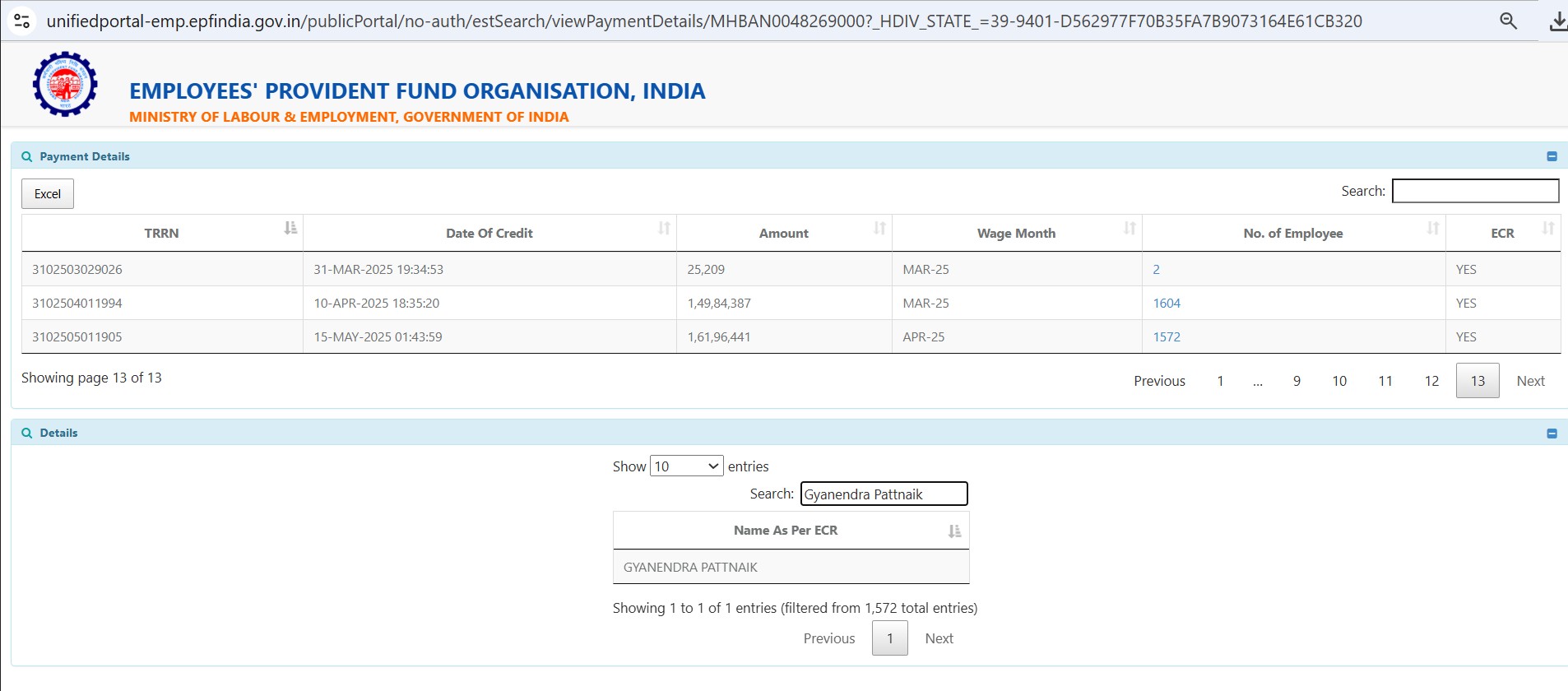Click Previous in Payment Details pagination
Screen dimensions: 1568x691
(1159, 381)
